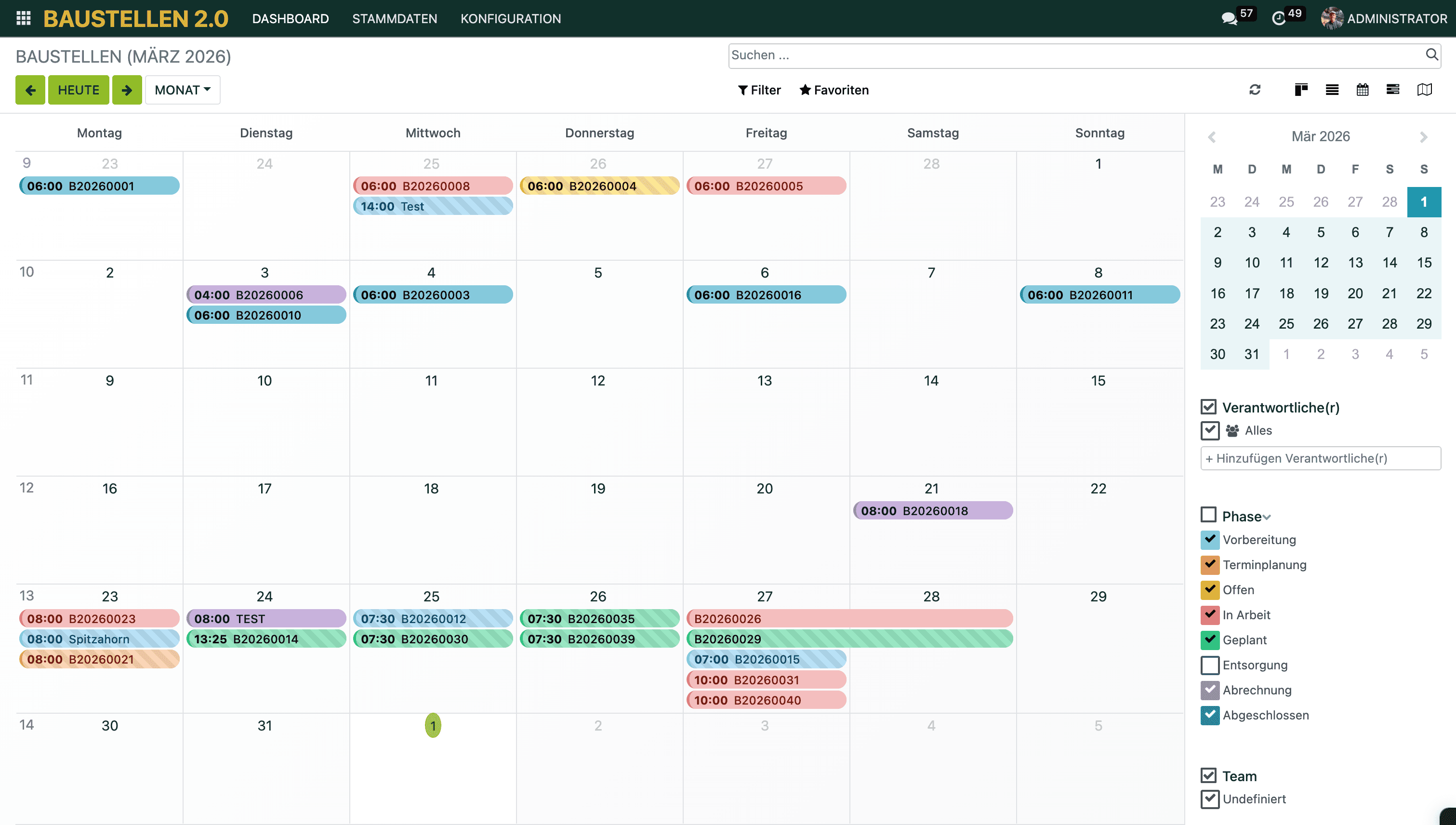The height and width of the screenshot is (825, 1456).
Task: Open the B20260018 calendar event
Action: (x=932, y=510)
